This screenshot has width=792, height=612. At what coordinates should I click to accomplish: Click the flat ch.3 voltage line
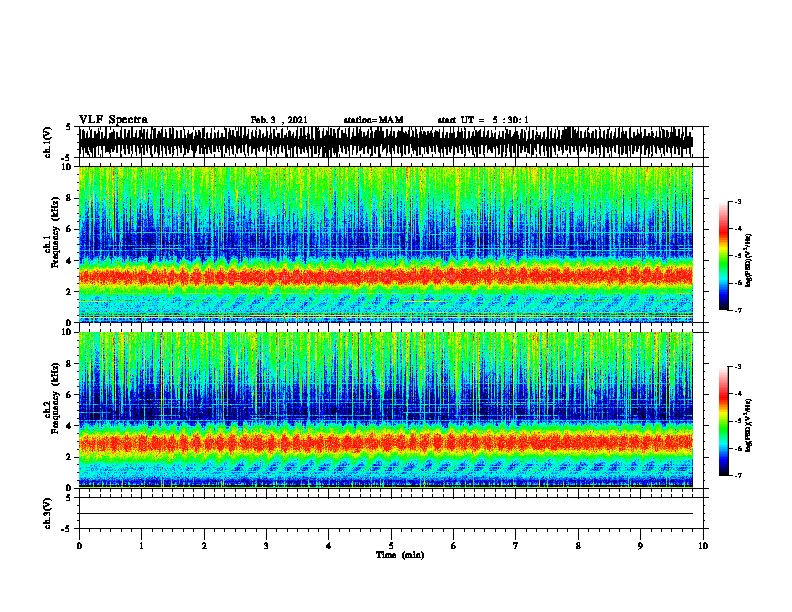click(x=386, y=514)
